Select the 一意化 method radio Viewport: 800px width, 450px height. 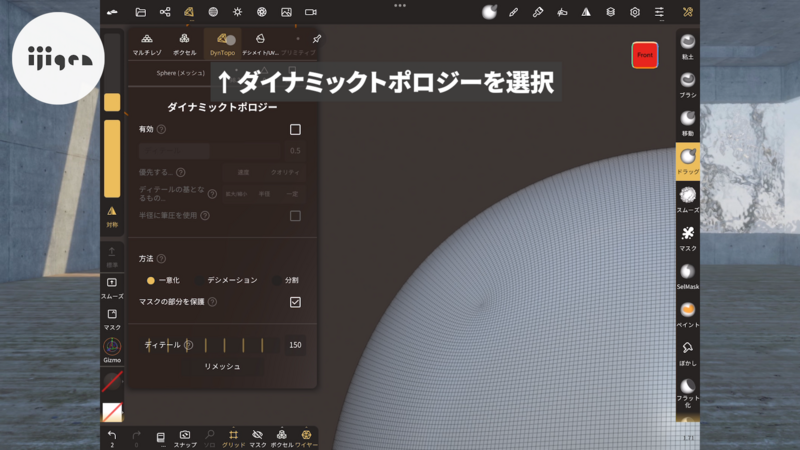tap(163, 280)
